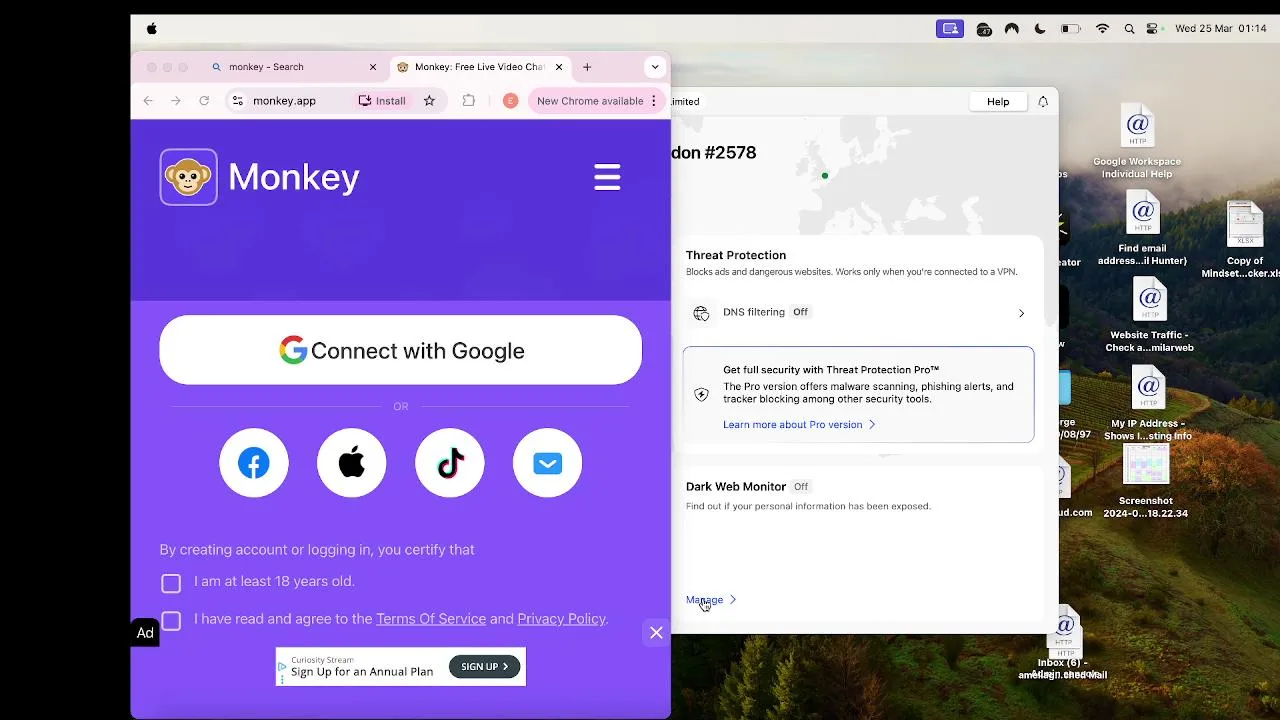Close the ad banner with X

(656, 633)
